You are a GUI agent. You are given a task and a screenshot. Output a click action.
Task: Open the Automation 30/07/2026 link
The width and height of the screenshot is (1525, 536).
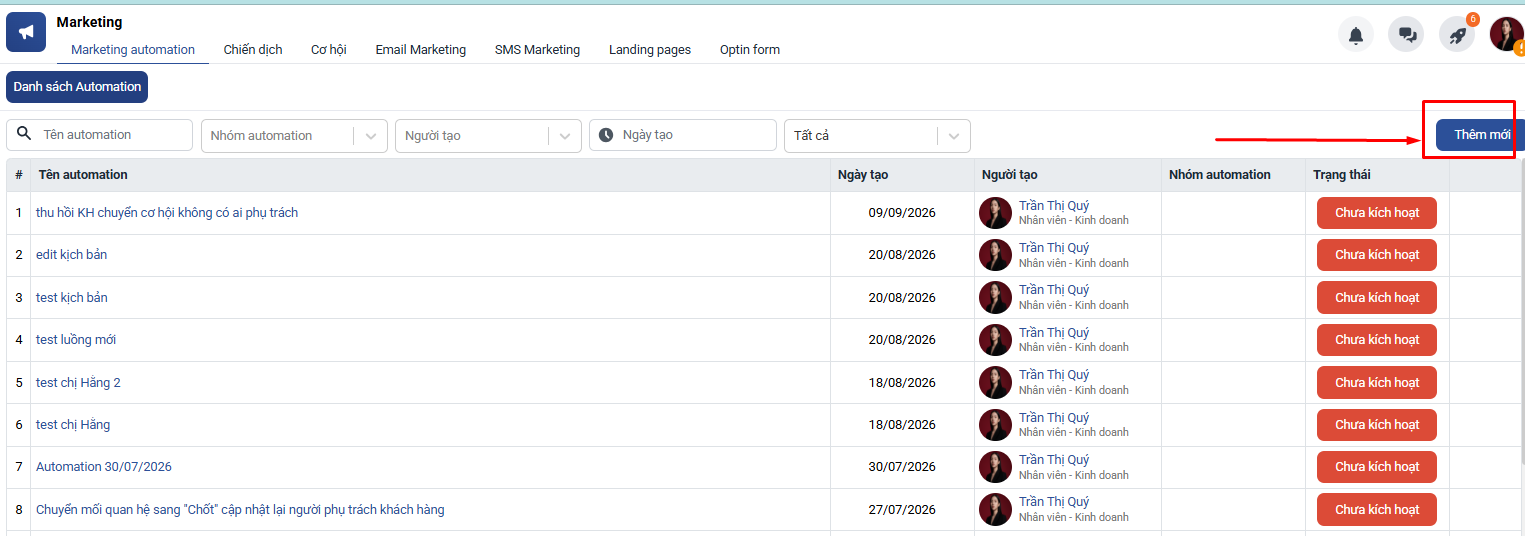pos(104,467)
